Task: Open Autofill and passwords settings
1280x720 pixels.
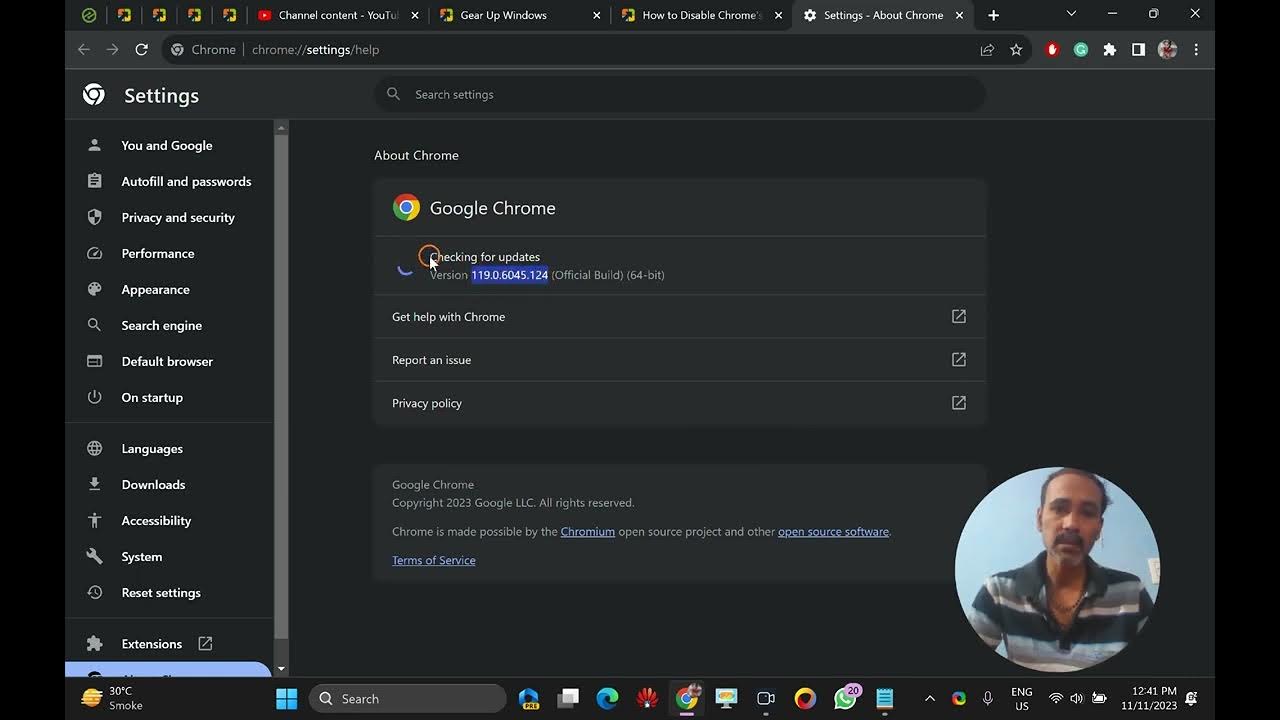Action: click(x=186, y=181)
